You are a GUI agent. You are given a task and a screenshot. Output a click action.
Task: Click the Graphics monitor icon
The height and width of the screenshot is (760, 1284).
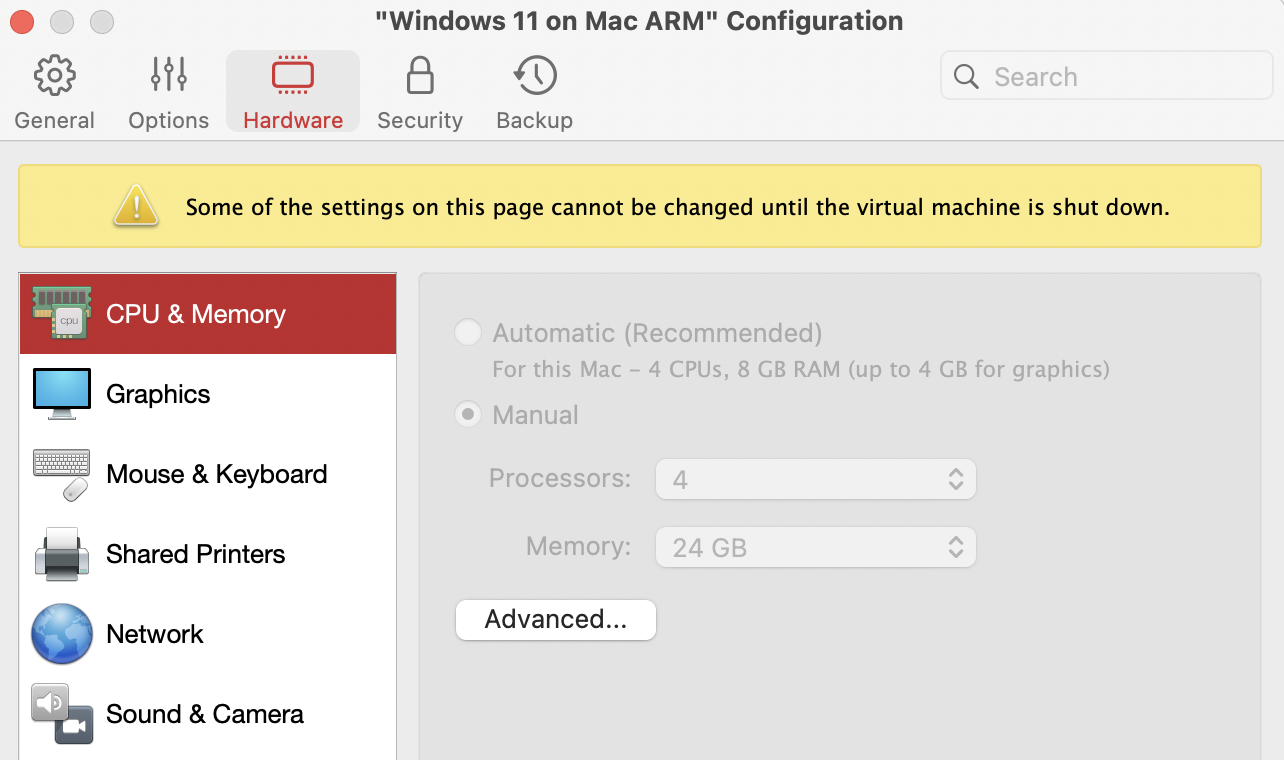pos(62,394)
